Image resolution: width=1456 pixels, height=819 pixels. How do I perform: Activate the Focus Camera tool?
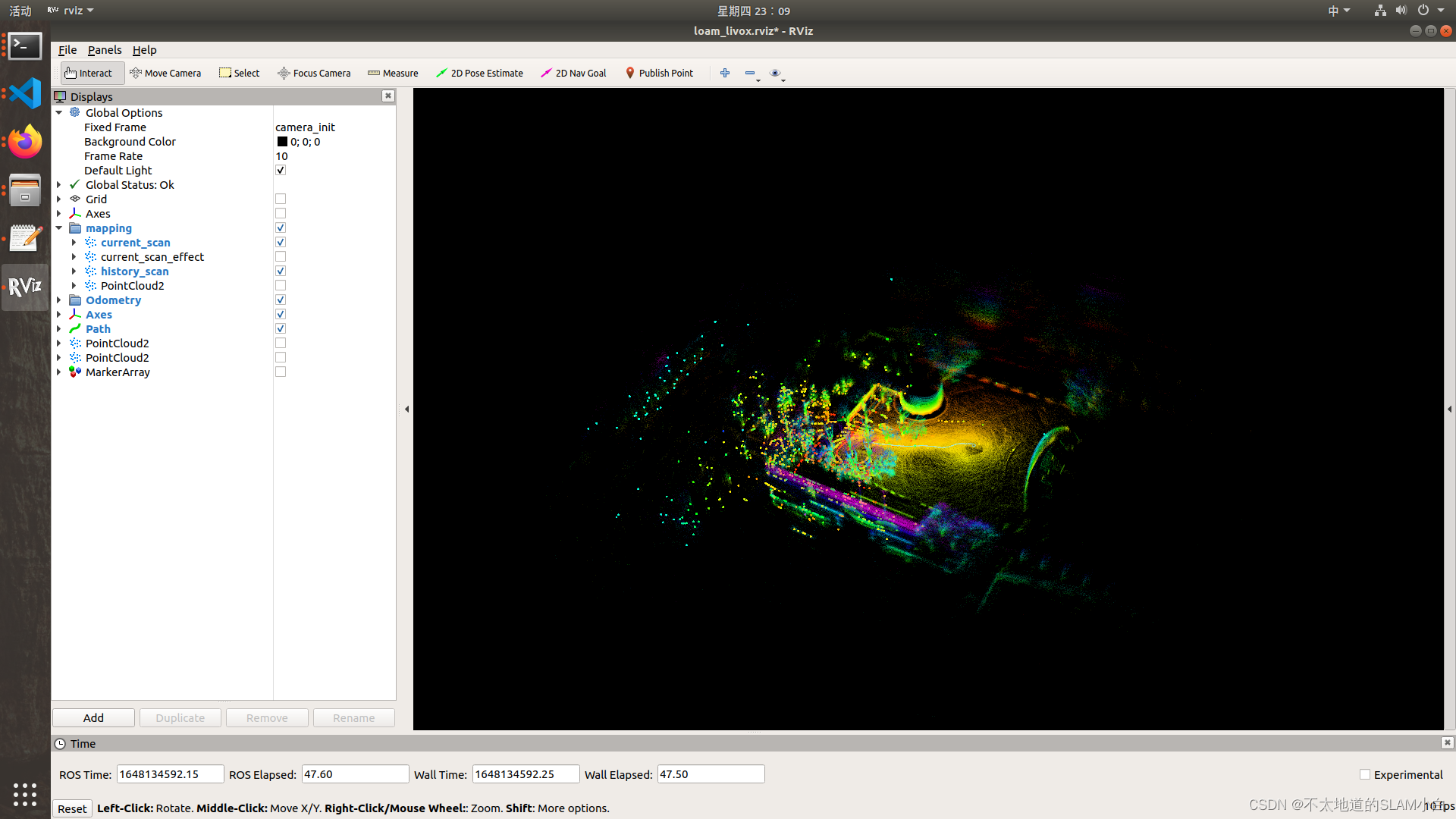pyautogui.click(x=314, y=73)
